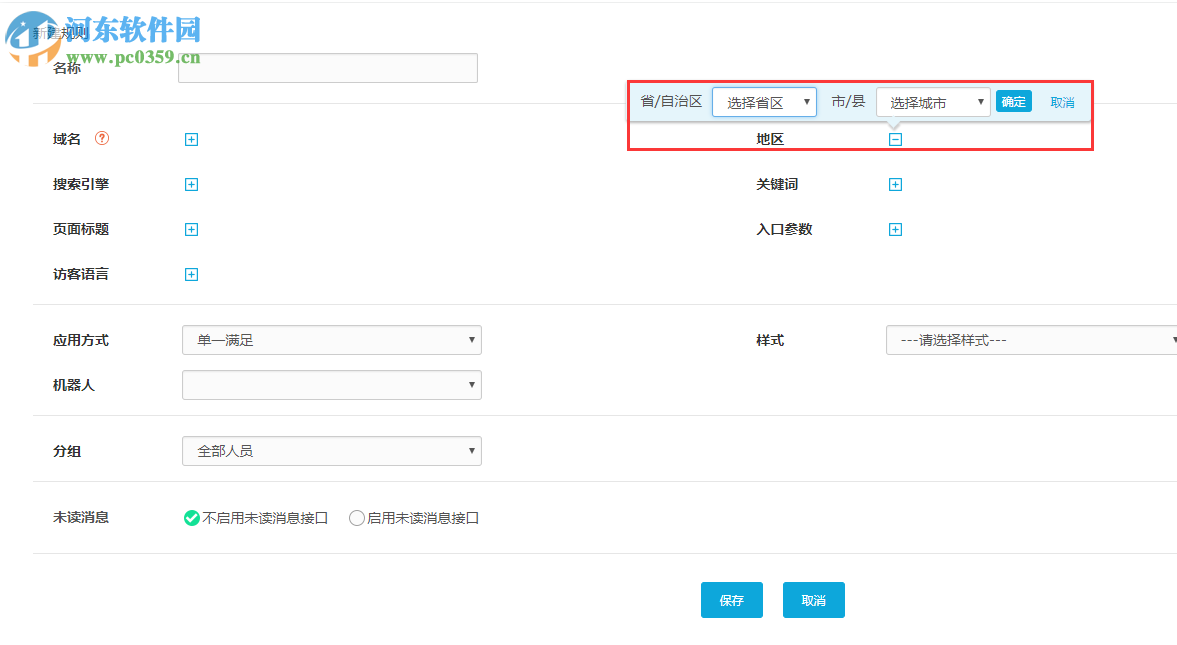Open the 应用方式 dropdown showing 单一满足
The height and width of the screenshot is (645, 1177).
point(331,340)
